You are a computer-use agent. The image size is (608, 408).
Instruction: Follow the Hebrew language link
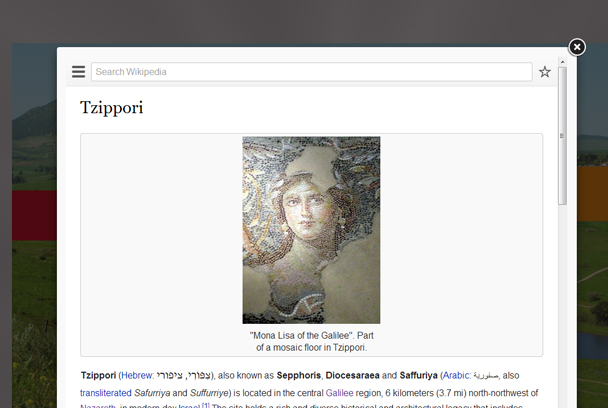pos(137,375)
